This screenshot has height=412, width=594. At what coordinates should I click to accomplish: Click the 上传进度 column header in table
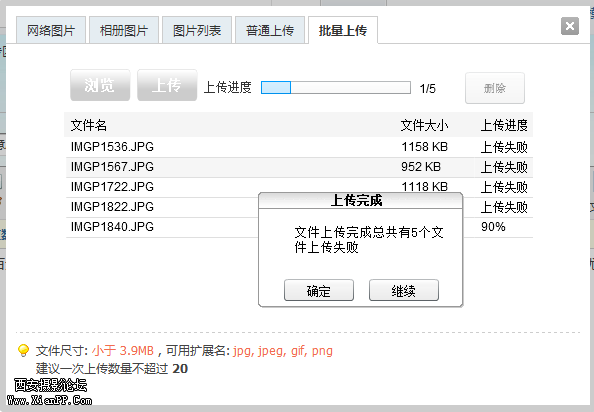click(x=504, y=125)
